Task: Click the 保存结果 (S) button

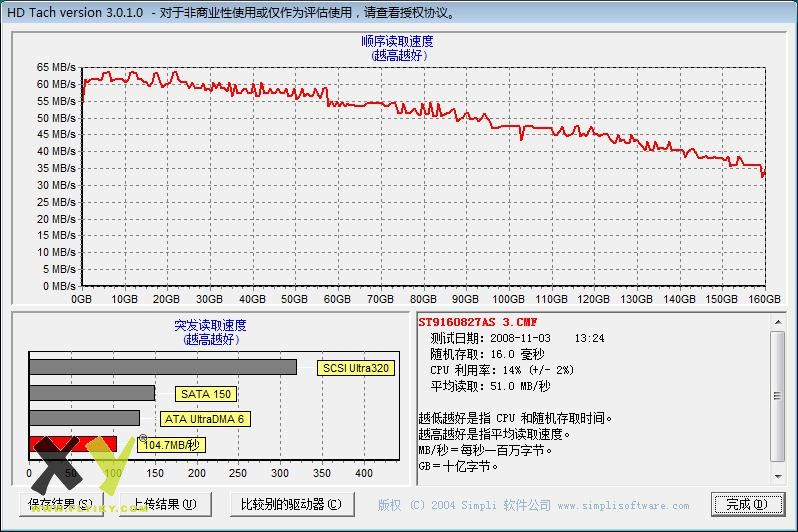Action: coord(60,504)
